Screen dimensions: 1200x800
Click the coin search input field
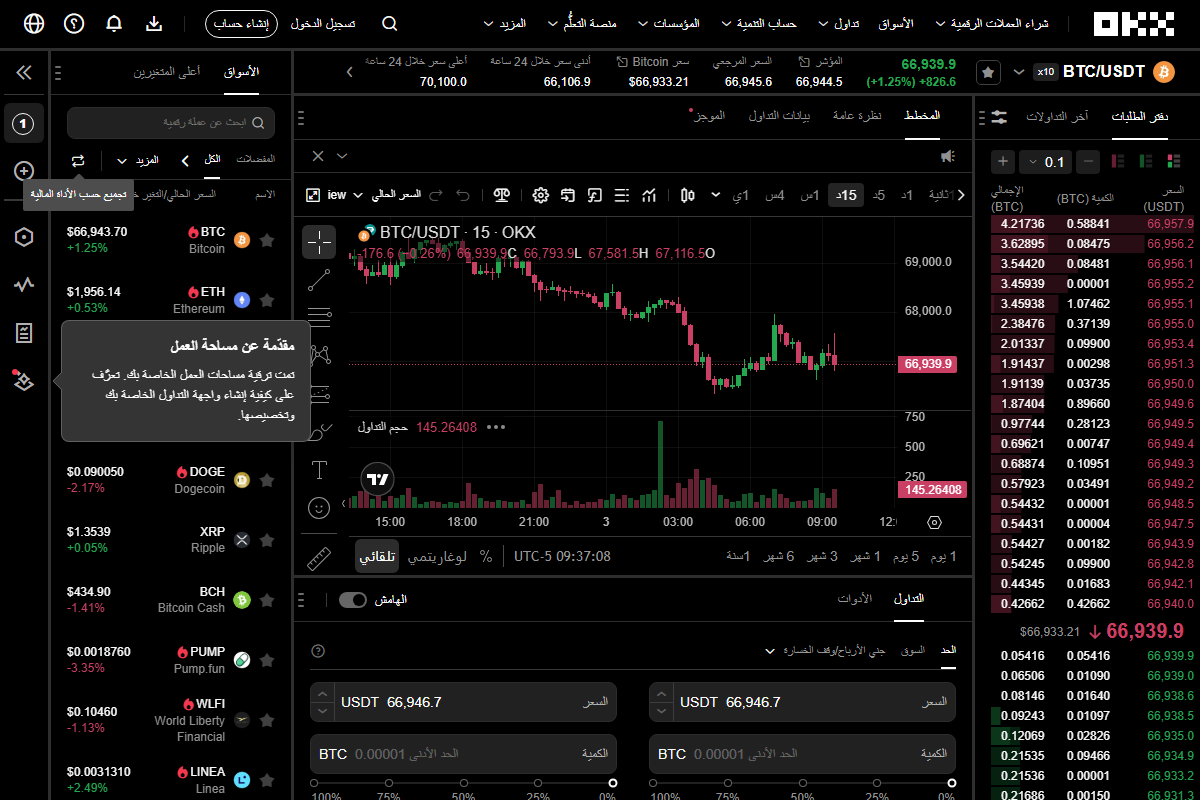tap(171, 122)
